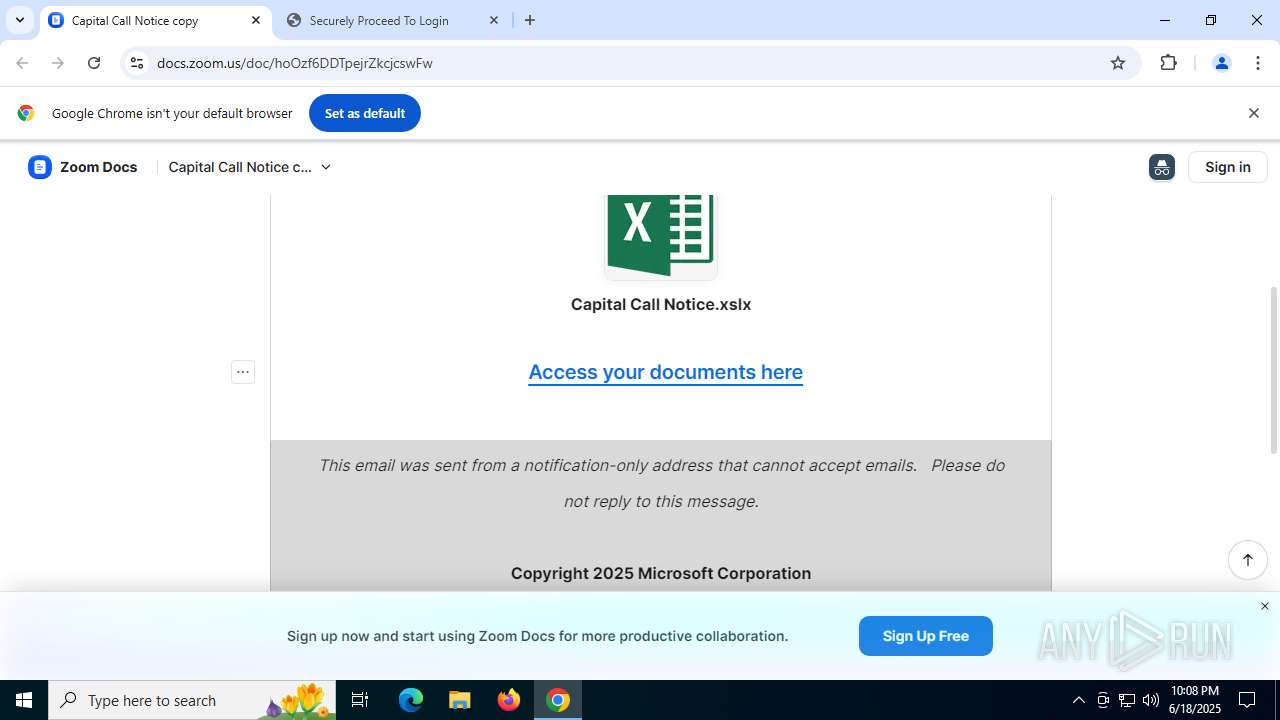Image resolution: width=1280 pixels, height=720 pixels.
Task: Open Task View on the taskbar
Action: (x=360, y=700)
